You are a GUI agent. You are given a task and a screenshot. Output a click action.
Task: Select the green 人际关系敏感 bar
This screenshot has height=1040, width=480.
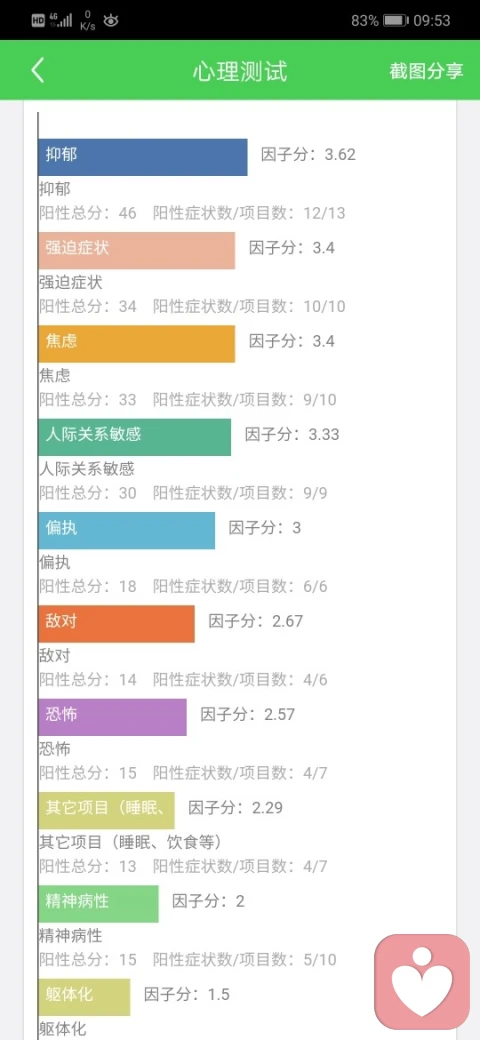(135, 437)
